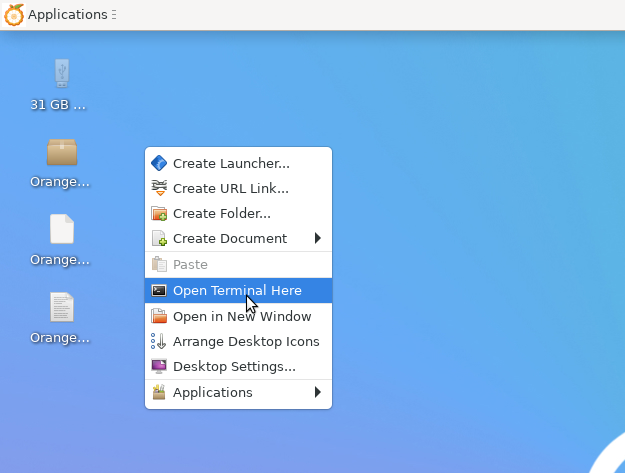Choose Create Folder... entry
This screenshot has height=473, width=625.
(x=238, y=214)
